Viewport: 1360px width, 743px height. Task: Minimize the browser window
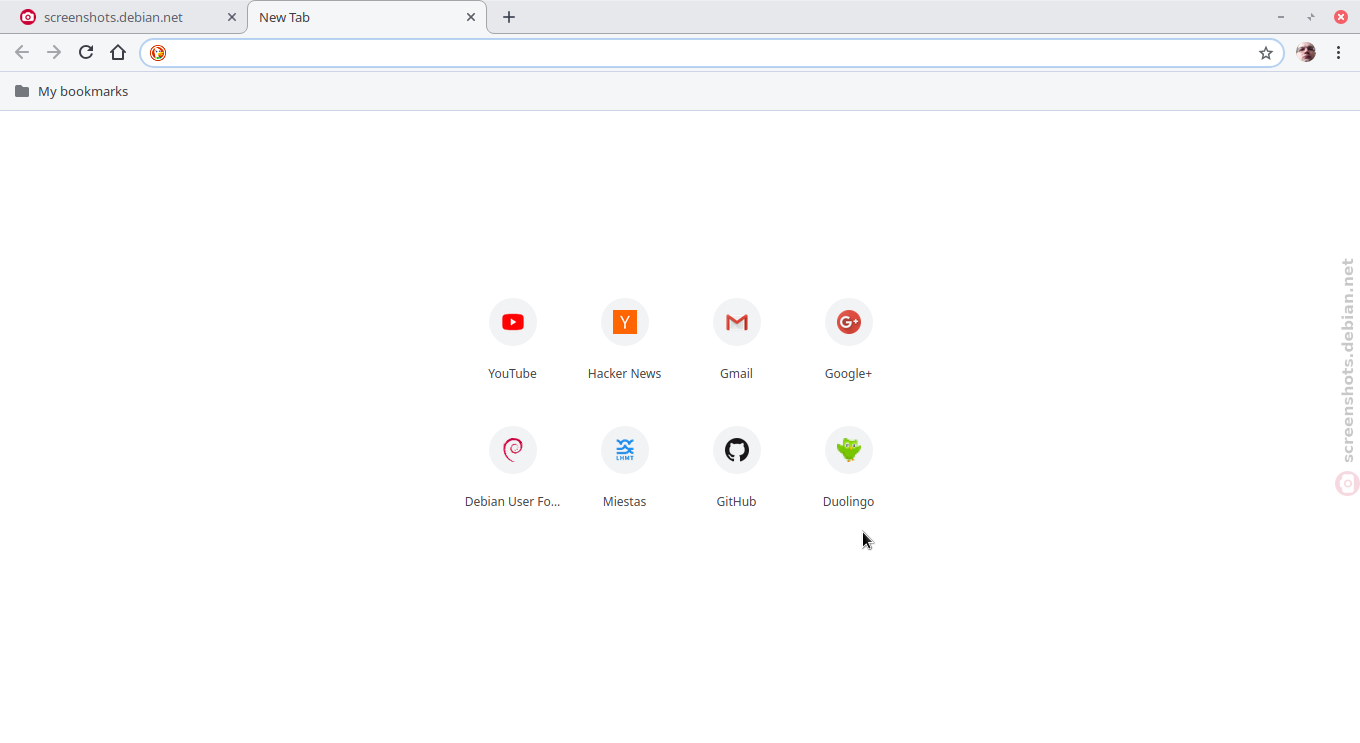(x=1281, y=17)
